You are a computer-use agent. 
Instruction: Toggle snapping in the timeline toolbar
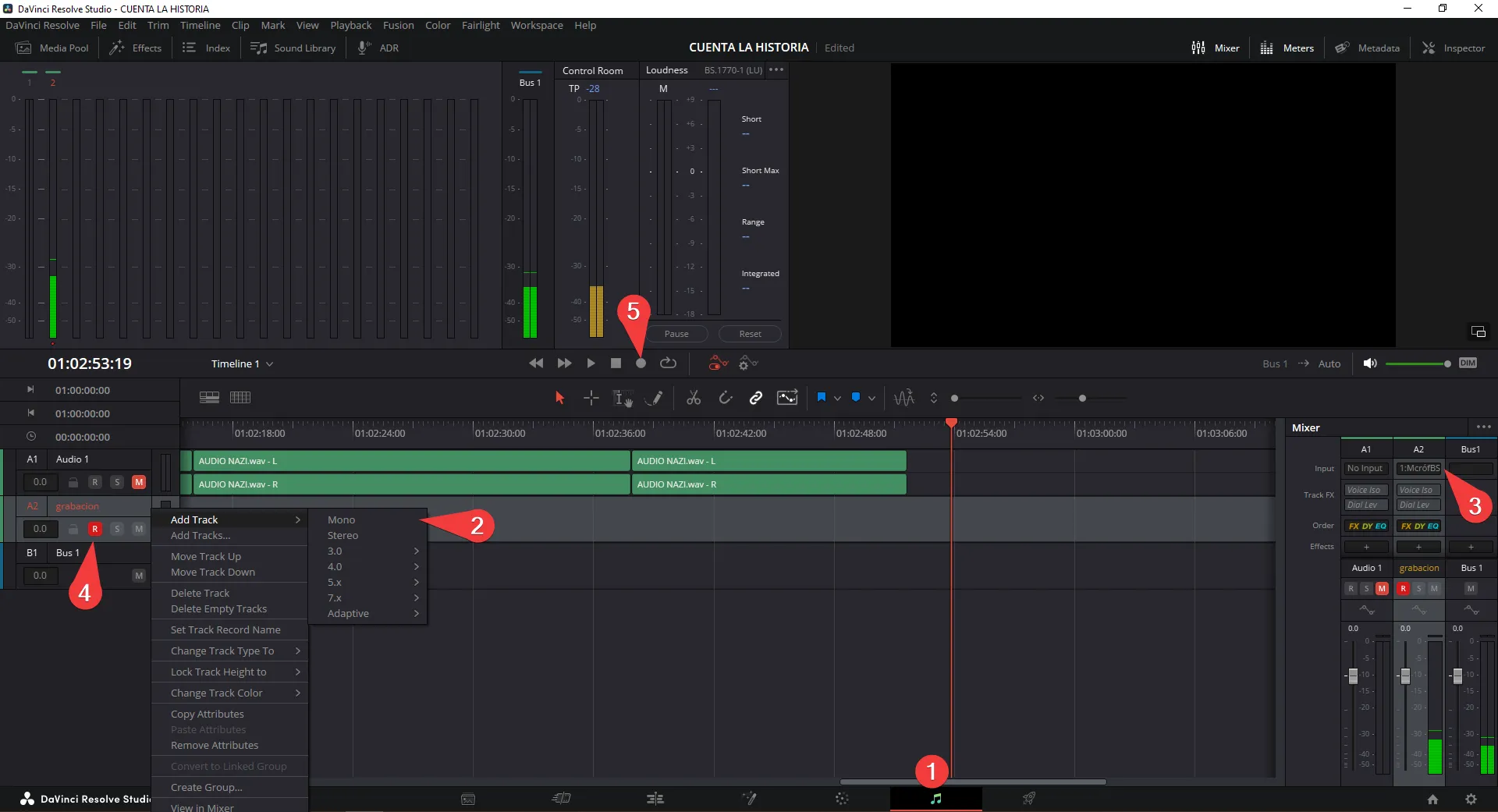tap(726, 398)
